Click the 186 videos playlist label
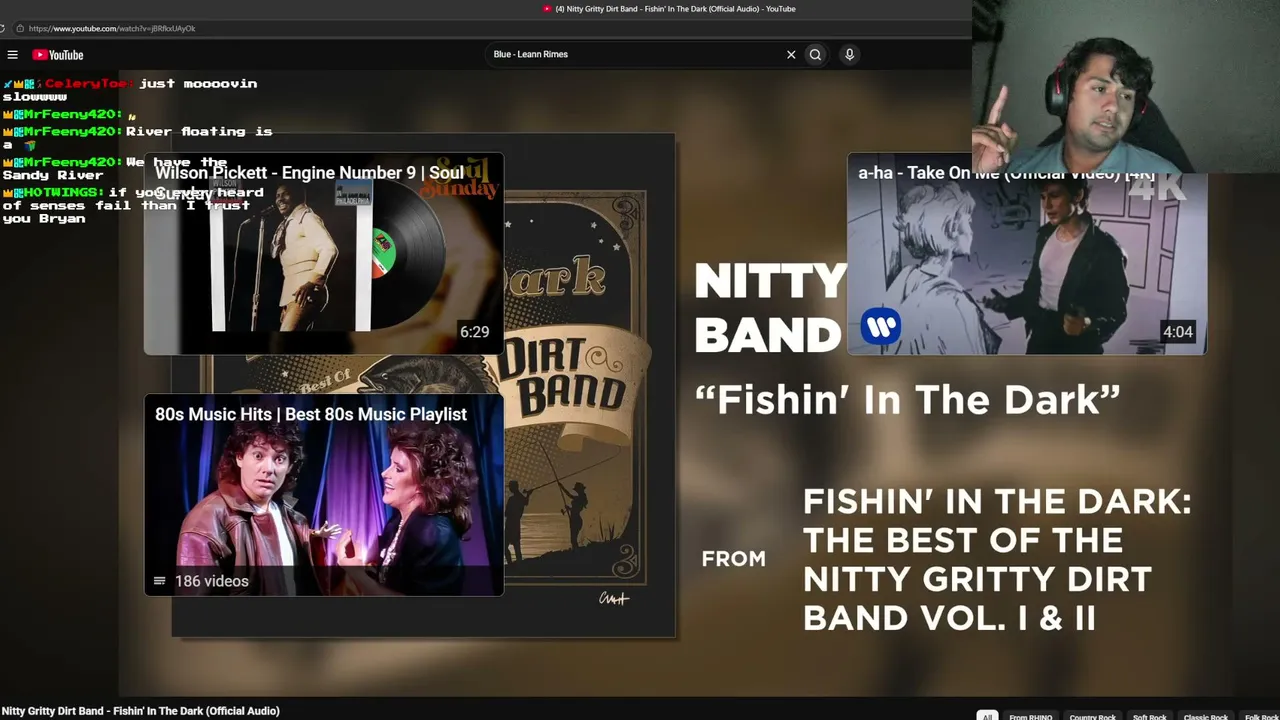The width and height of the screenshot is (1280, 720). [201, 581]
